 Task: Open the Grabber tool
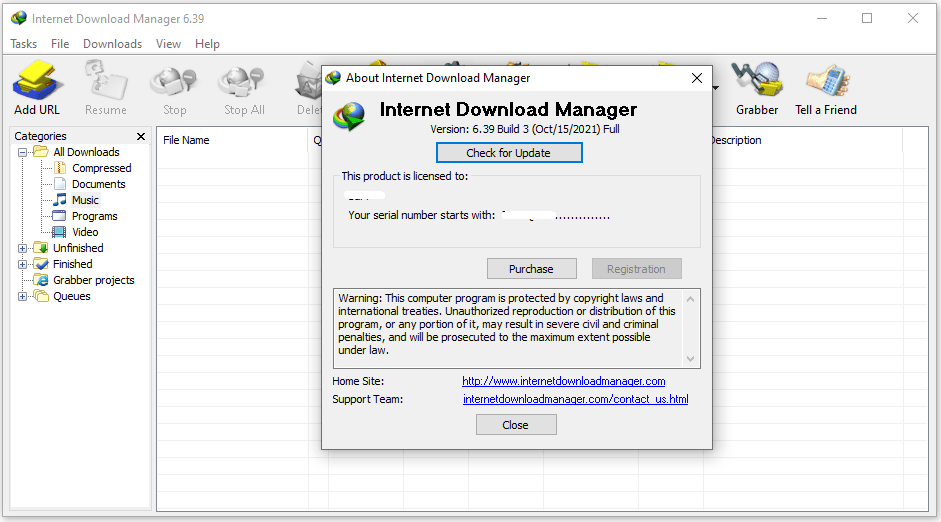click(757, 79)
